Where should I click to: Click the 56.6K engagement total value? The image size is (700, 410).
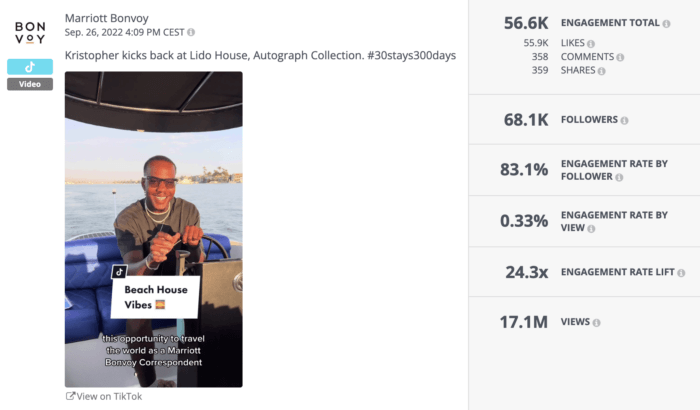click(526, 22)
